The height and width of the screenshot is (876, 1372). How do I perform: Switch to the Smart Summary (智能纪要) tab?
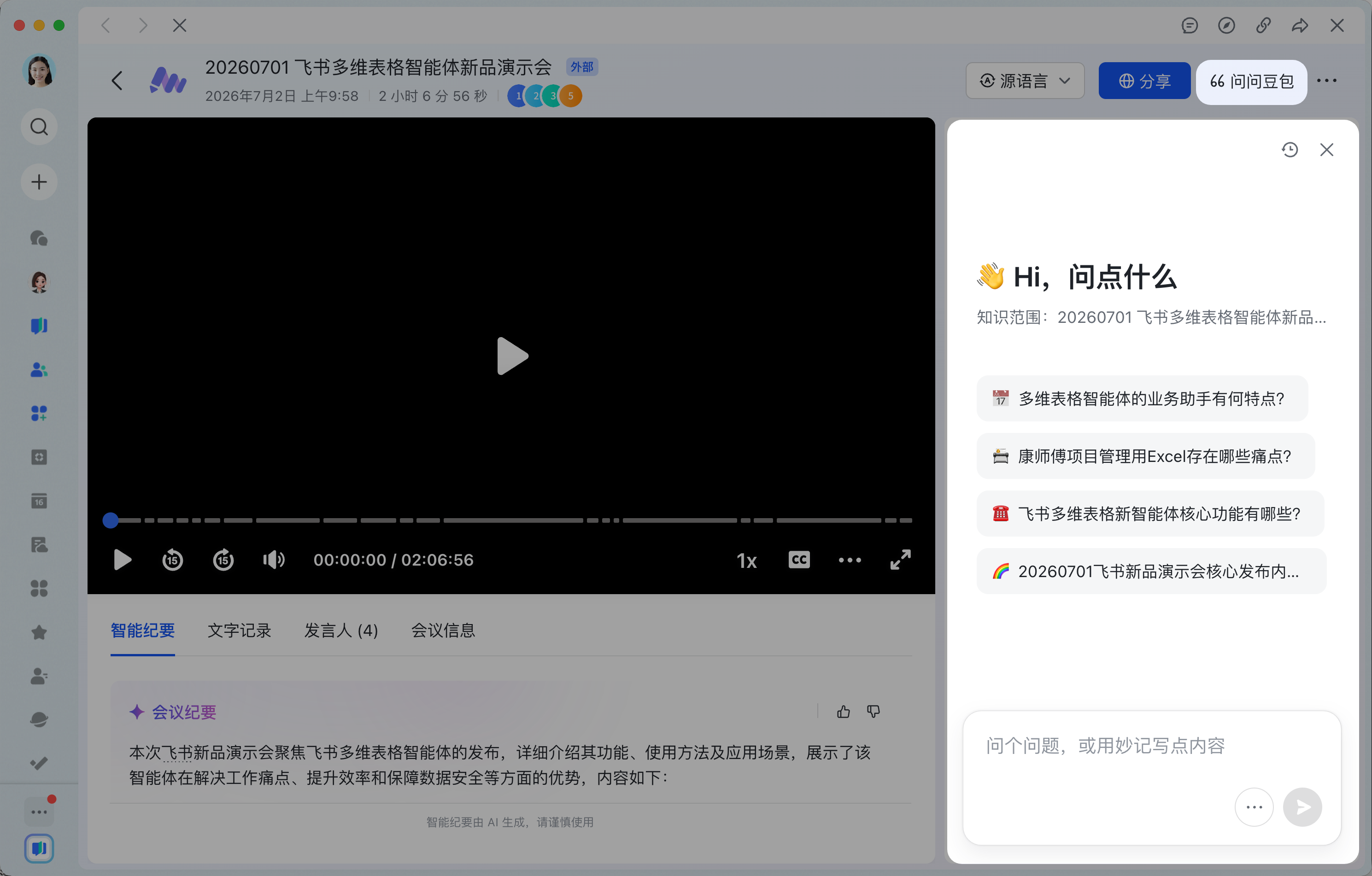click(x=142, y=631)
